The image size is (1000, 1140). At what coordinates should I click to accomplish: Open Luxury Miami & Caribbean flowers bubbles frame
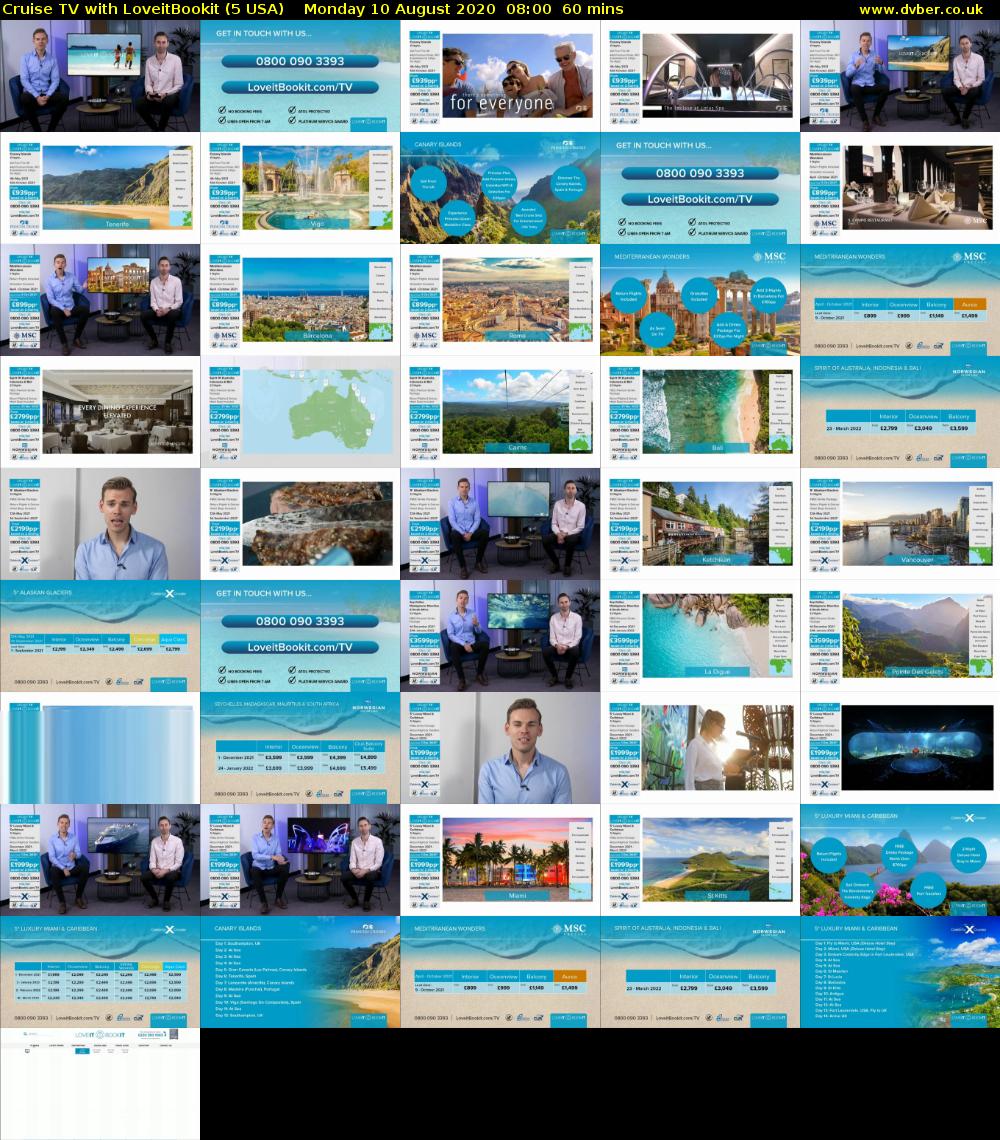900,859
